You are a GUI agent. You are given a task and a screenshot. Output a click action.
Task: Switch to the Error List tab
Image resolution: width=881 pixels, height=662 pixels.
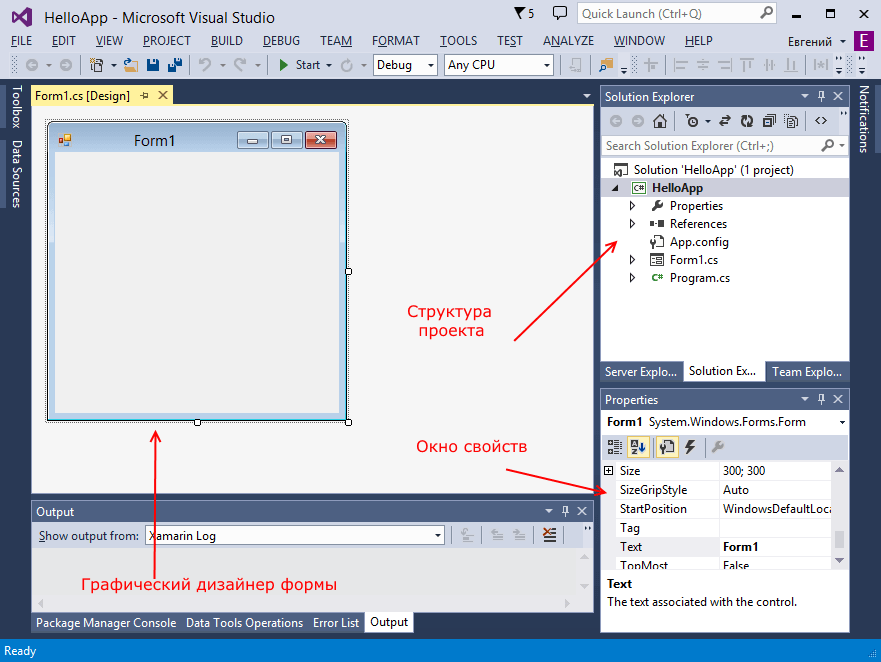(335, 623)
